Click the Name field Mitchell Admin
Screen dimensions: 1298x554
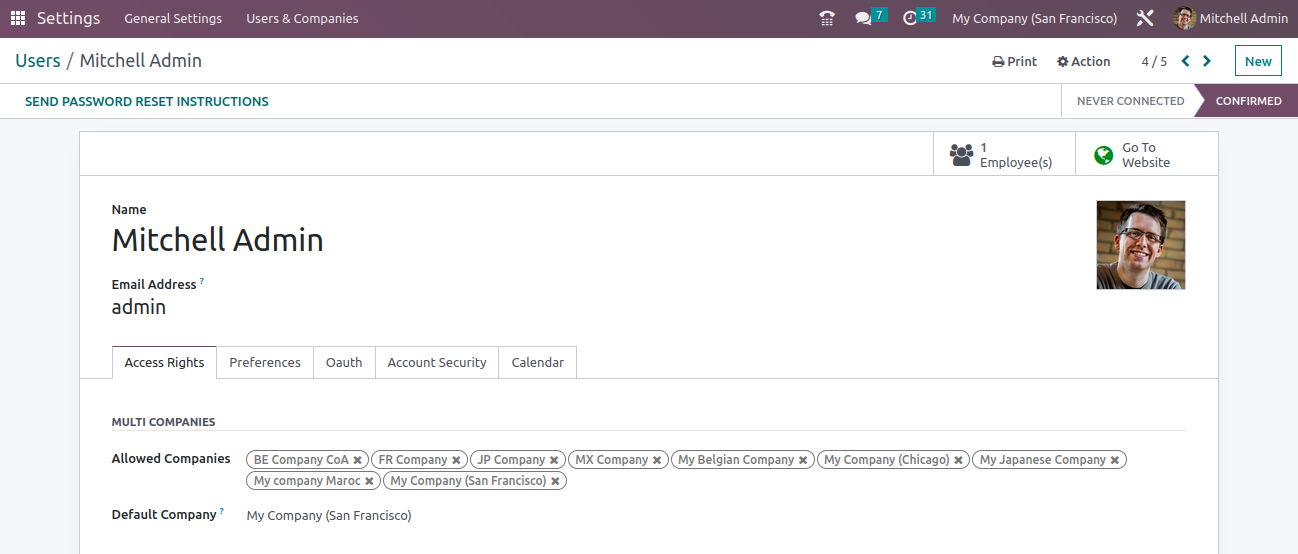pos(218,240)
